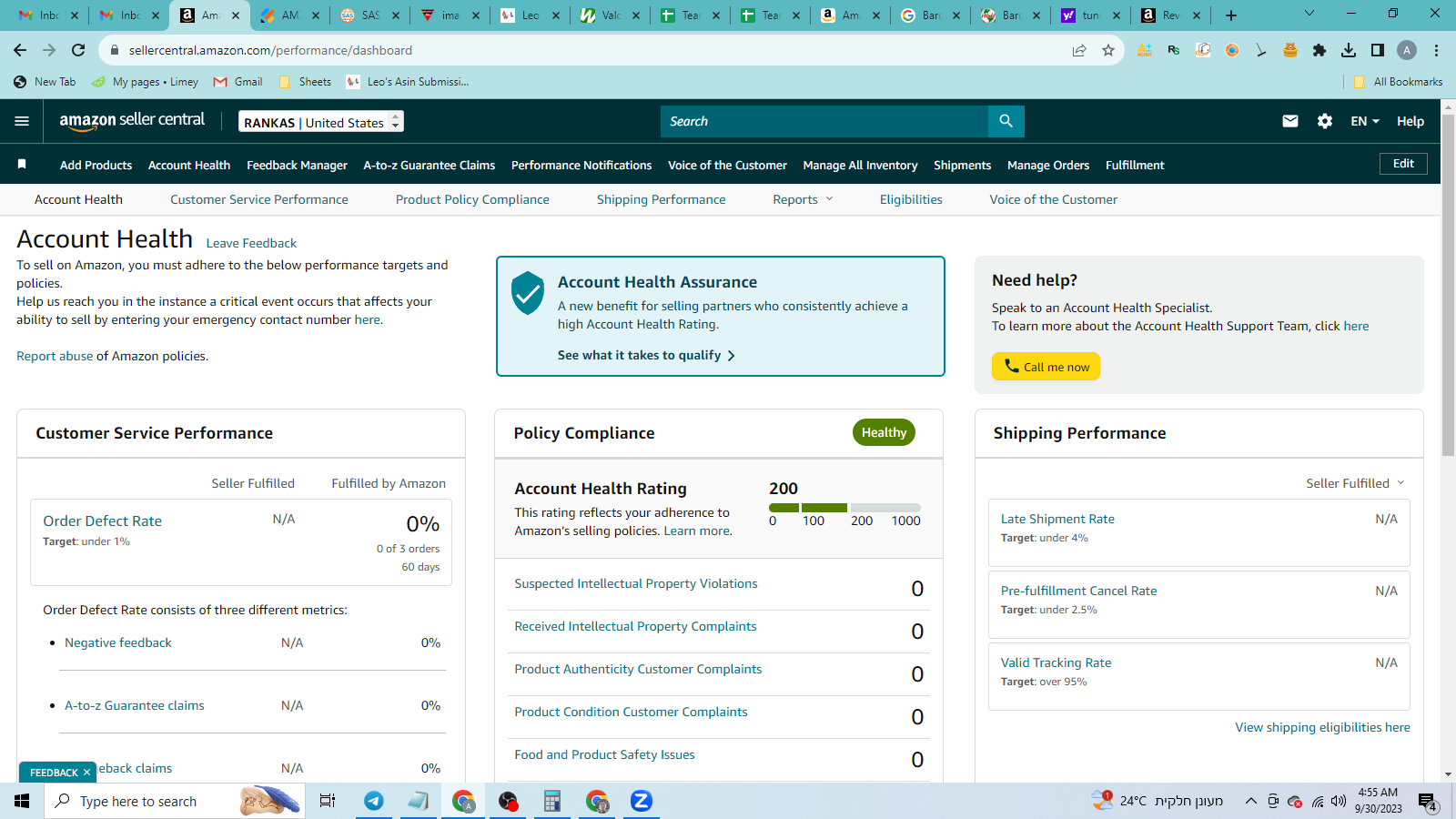Open the buyer messages envelope icon

[x=1290, y=121]
